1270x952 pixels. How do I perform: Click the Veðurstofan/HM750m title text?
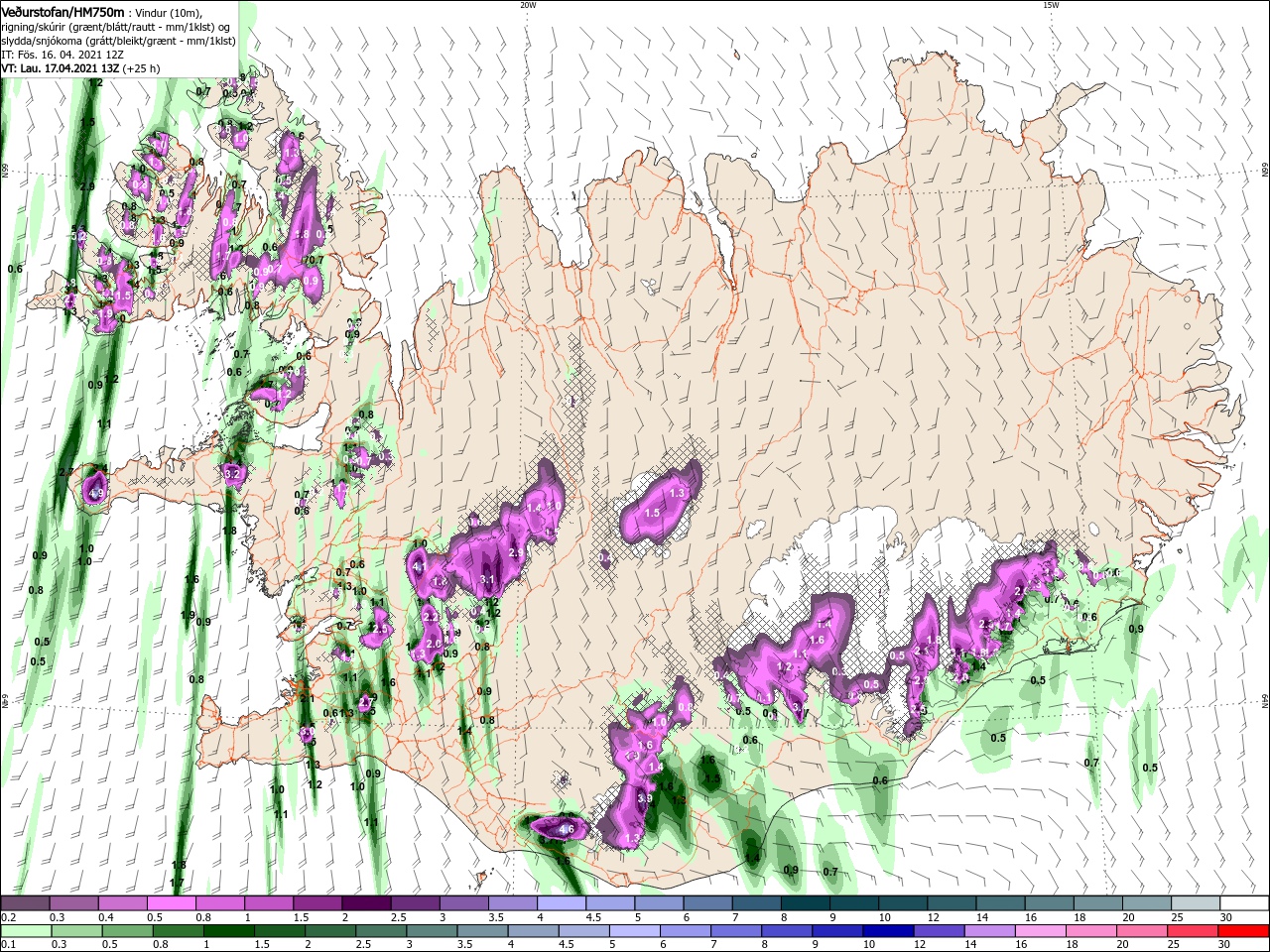[62, 12]
